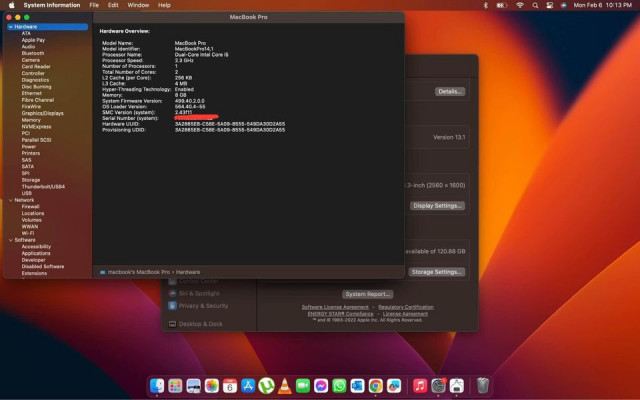The width and height of the screenshot is (640, 400).
Task: Select Apple Pay in the sidebar
Action: pyautogui.click(x=33, y=40)
